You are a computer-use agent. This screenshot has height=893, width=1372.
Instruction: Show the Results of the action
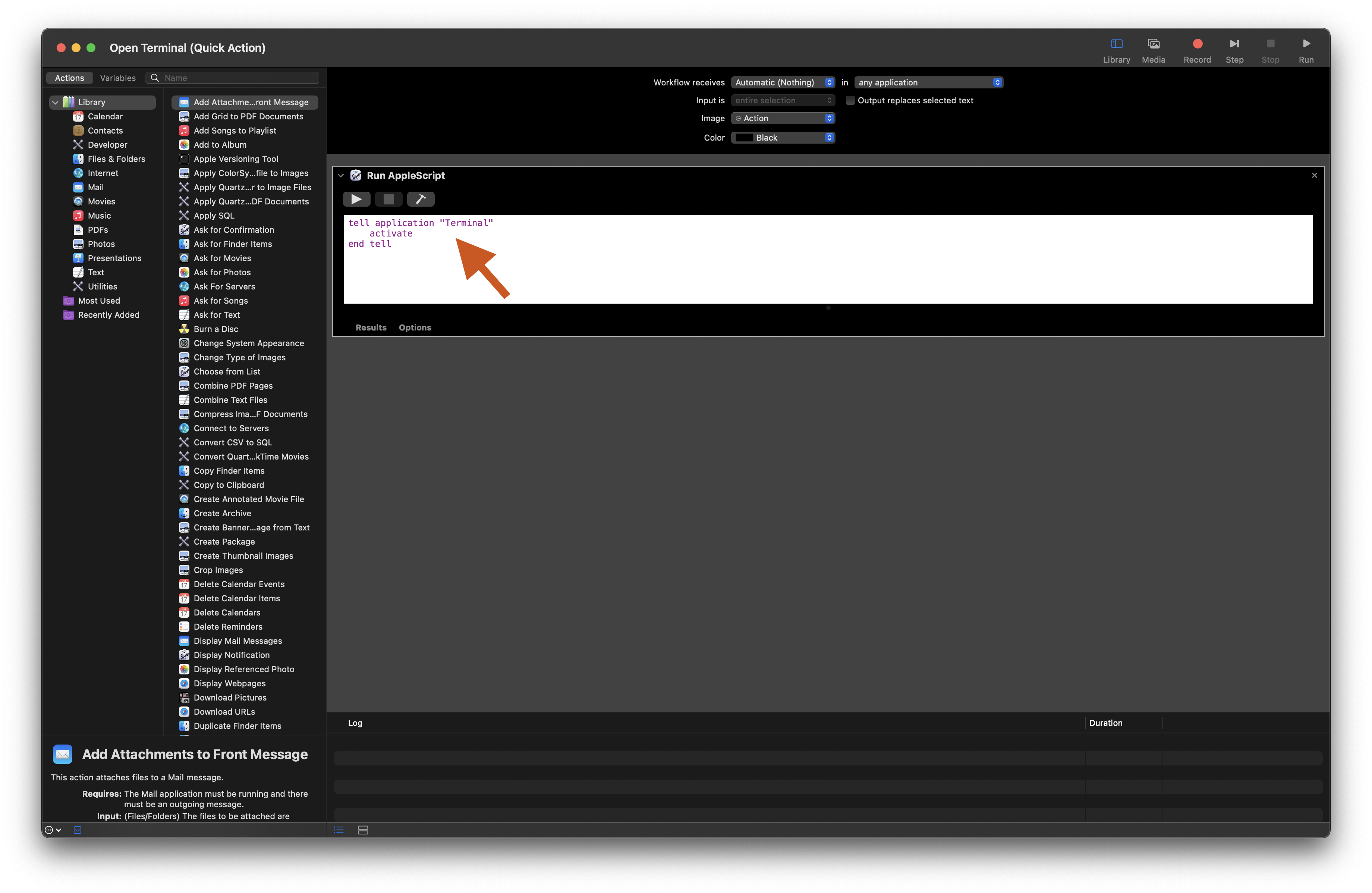371,327
